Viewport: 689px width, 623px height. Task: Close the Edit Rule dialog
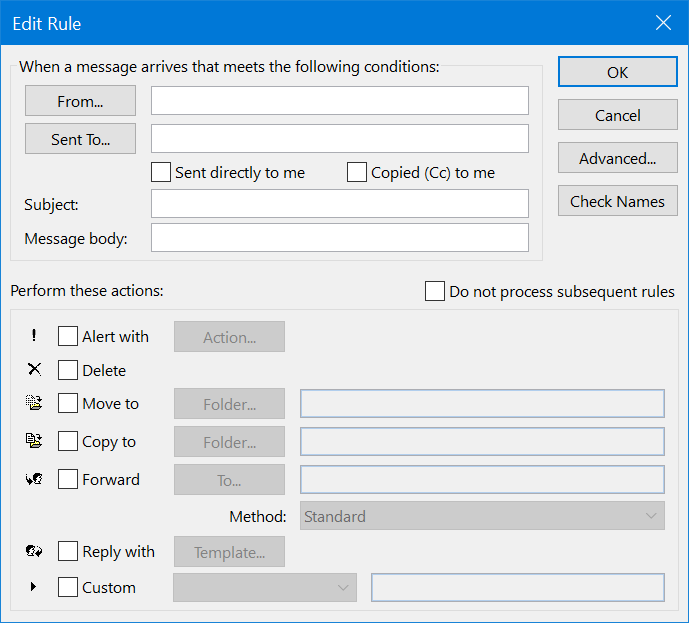[662, 23]
